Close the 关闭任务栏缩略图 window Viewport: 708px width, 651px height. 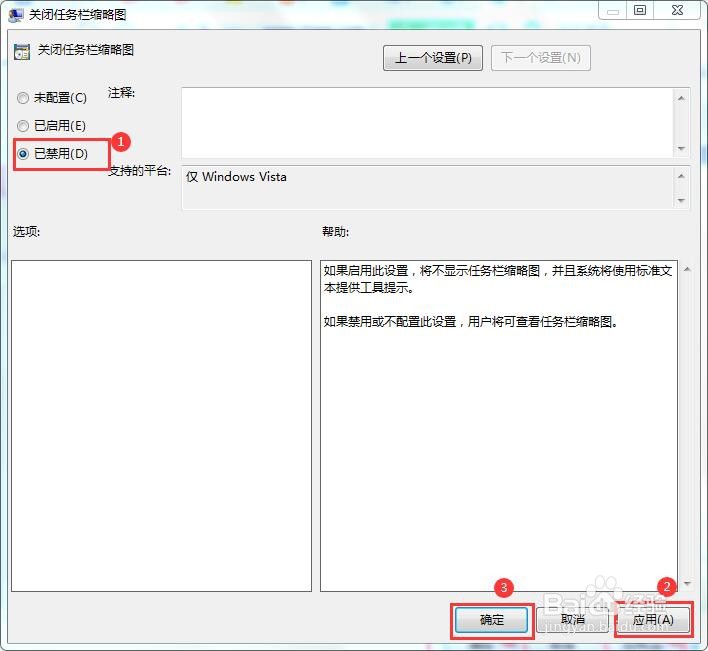pos(677,10)
